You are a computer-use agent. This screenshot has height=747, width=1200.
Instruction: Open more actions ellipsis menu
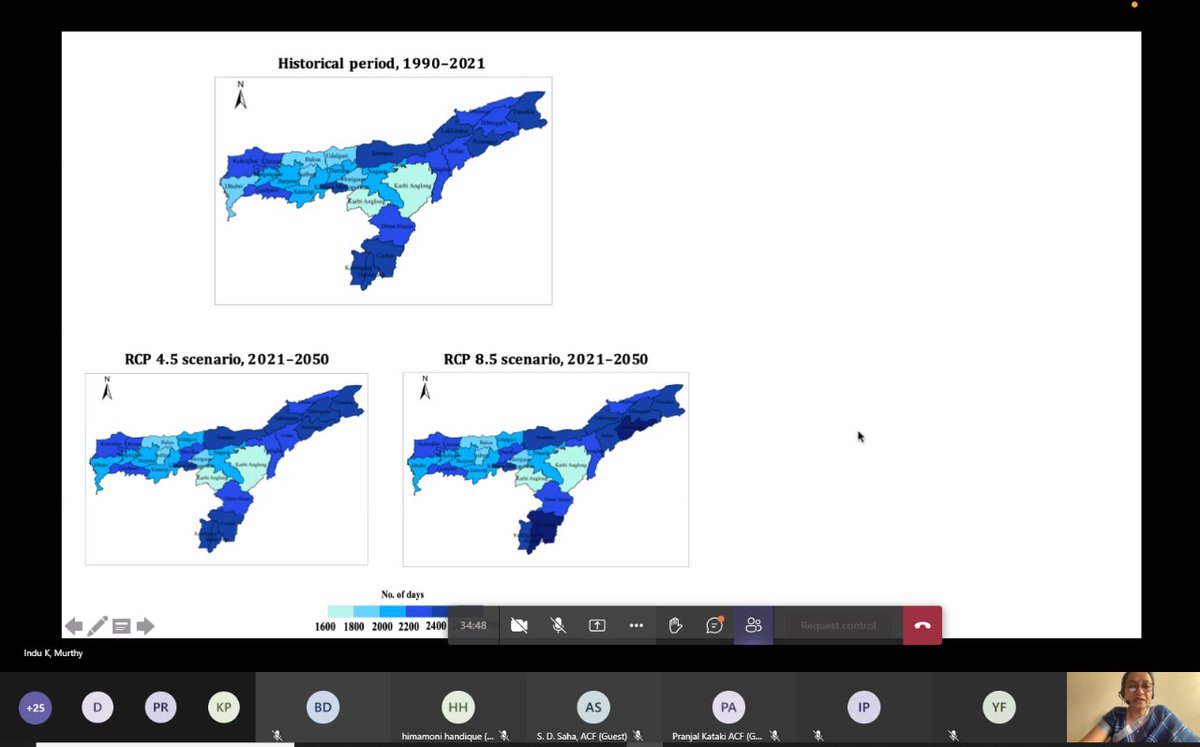click(636, 625)
